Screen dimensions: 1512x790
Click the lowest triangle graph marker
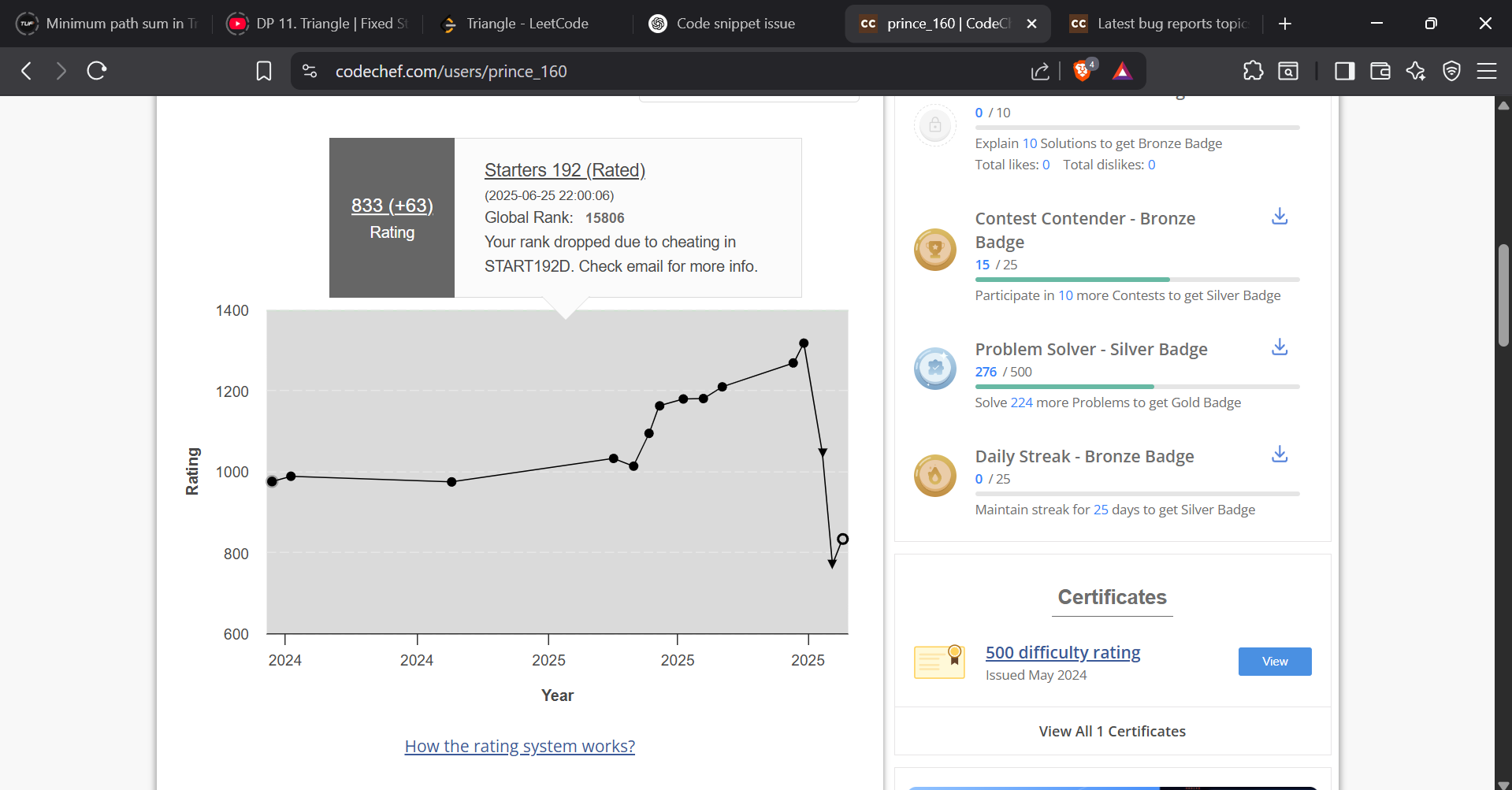coord(832,564)
